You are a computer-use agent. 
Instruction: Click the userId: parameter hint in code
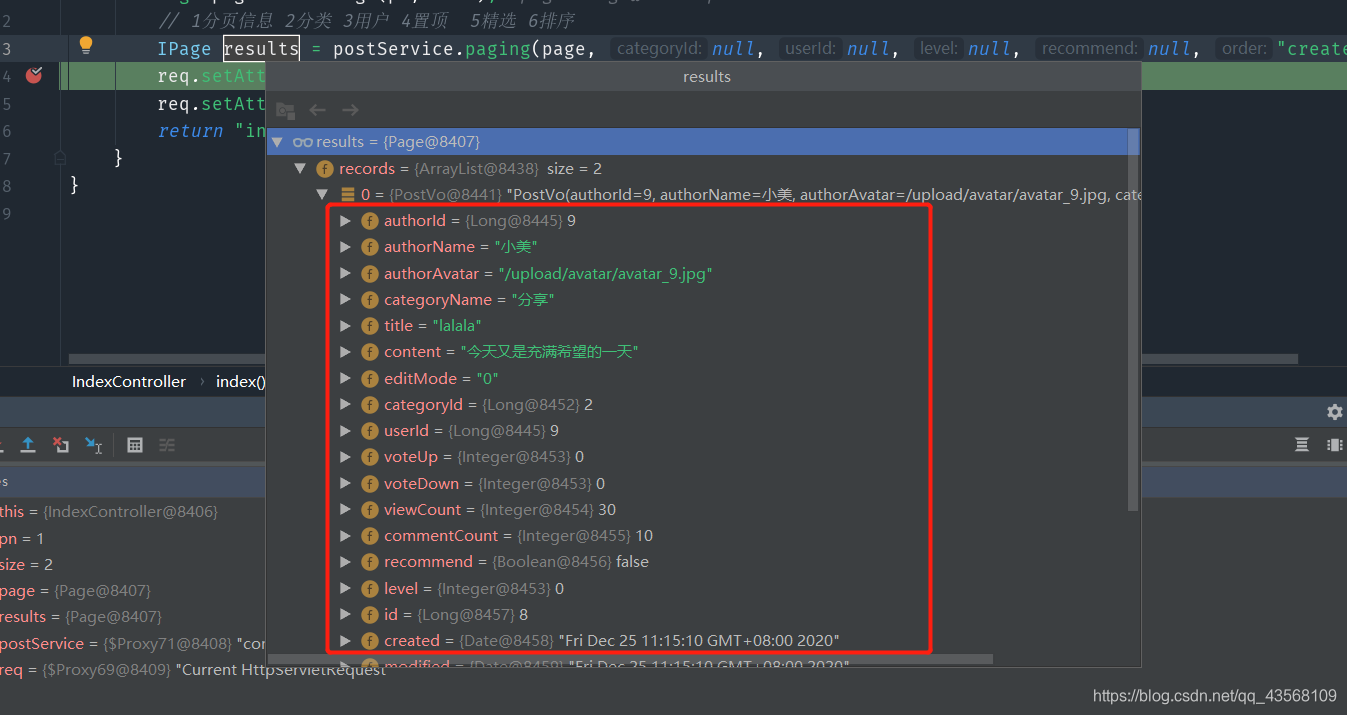pyautogui.click(x=811, y=48)
